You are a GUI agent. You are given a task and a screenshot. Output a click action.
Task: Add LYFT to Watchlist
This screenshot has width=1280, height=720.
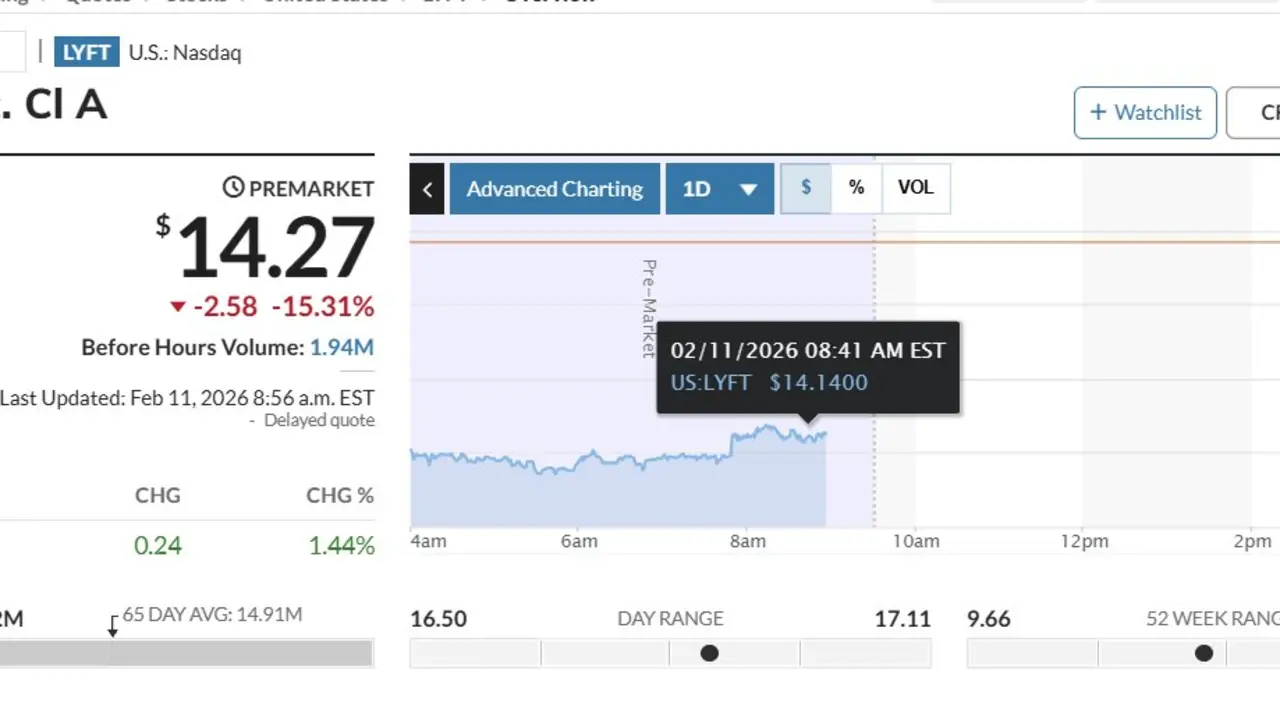point(1145,112)
